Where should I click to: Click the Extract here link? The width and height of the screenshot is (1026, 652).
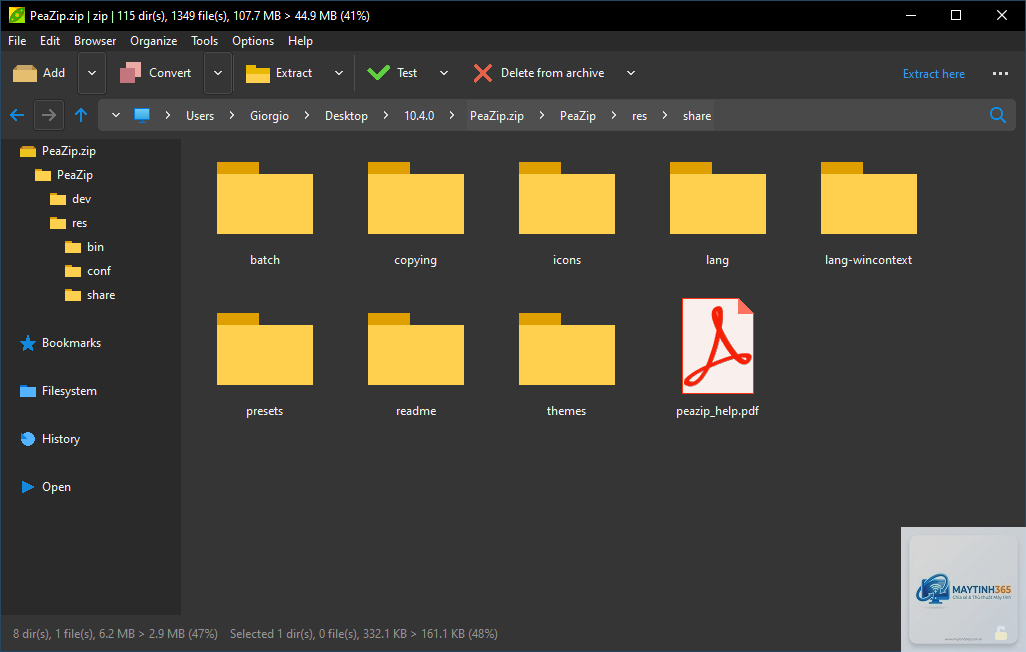click(934, 73)
